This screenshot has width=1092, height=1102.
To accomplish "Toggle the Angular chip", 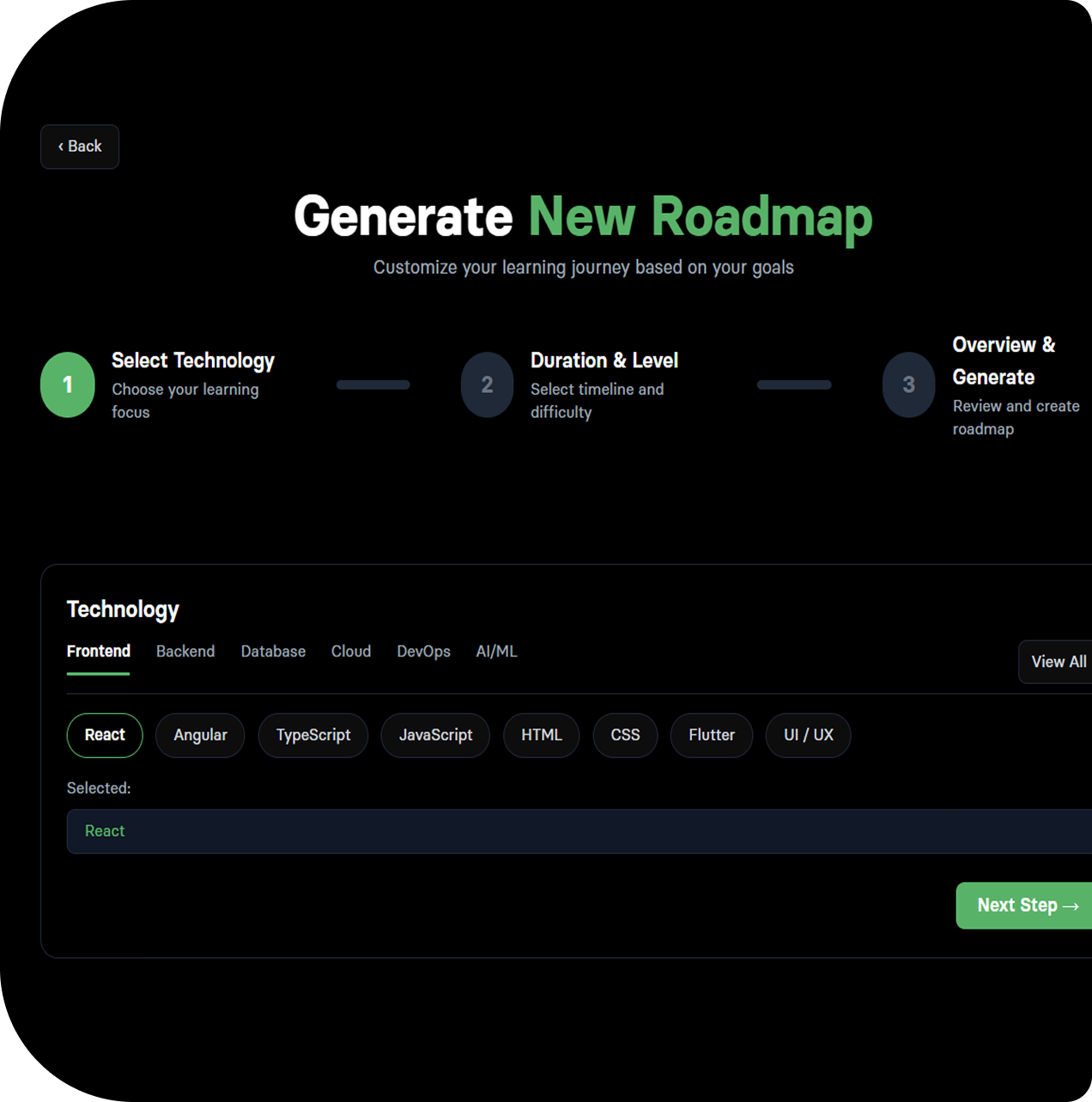I will point(200,736).
